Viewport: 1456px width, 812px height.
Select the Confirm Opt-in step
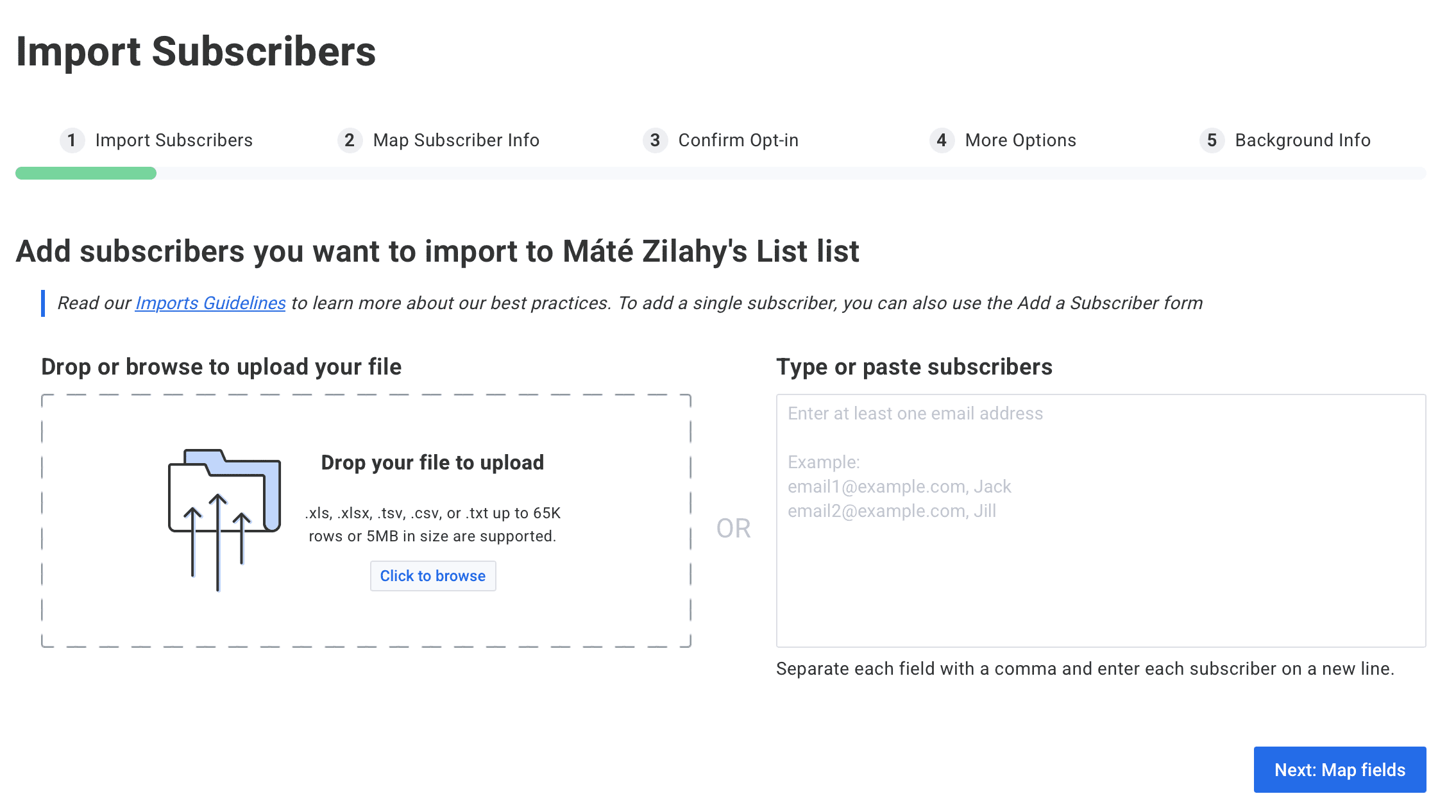721,140
